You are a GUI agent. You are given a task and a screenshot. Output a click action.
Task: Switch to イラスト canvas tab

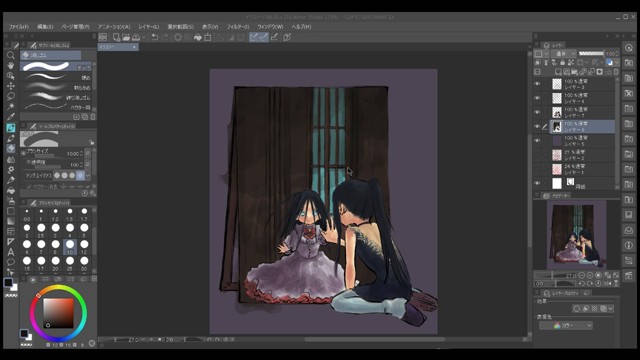coord(118,47)
